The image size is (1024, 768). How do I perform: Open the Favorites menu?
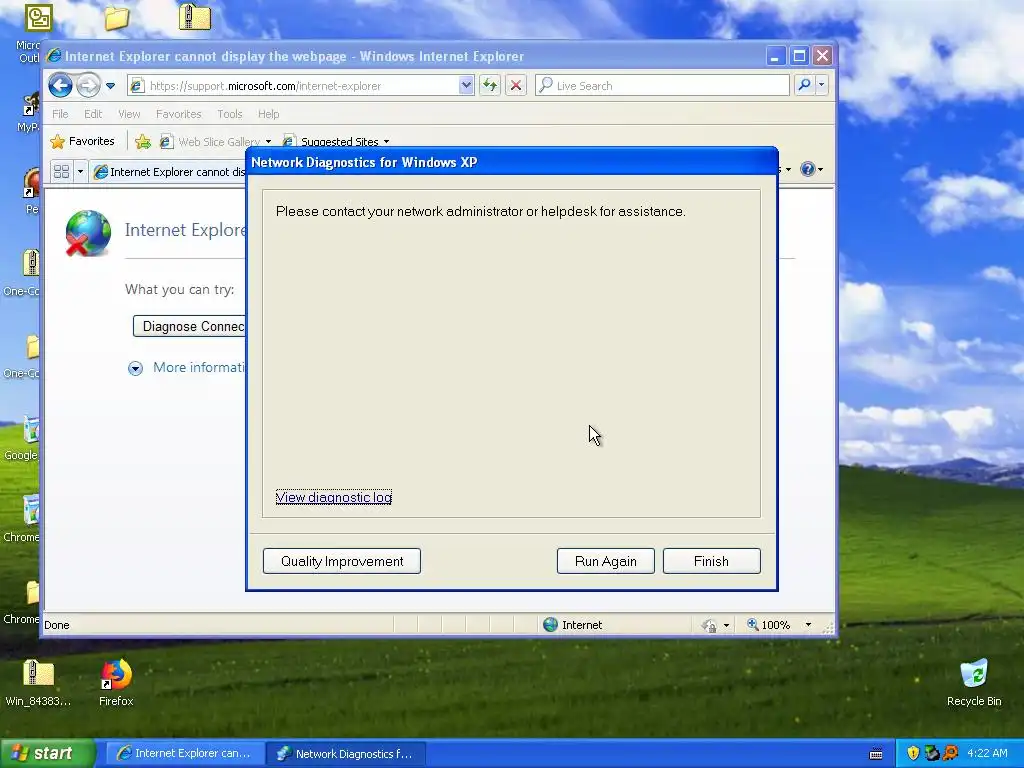[x=178, y=114]
